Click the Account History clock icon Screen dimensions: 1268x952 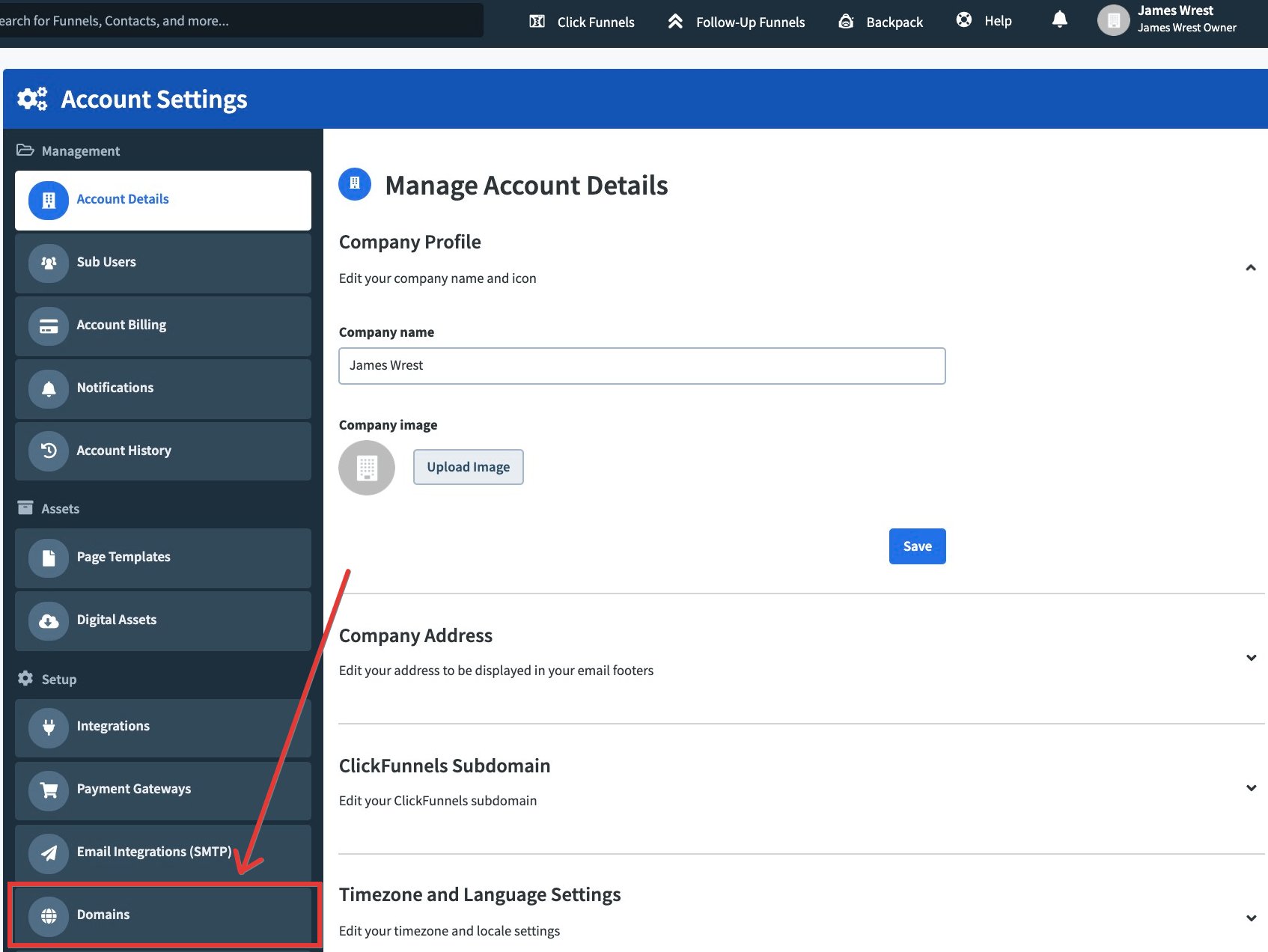49,451
